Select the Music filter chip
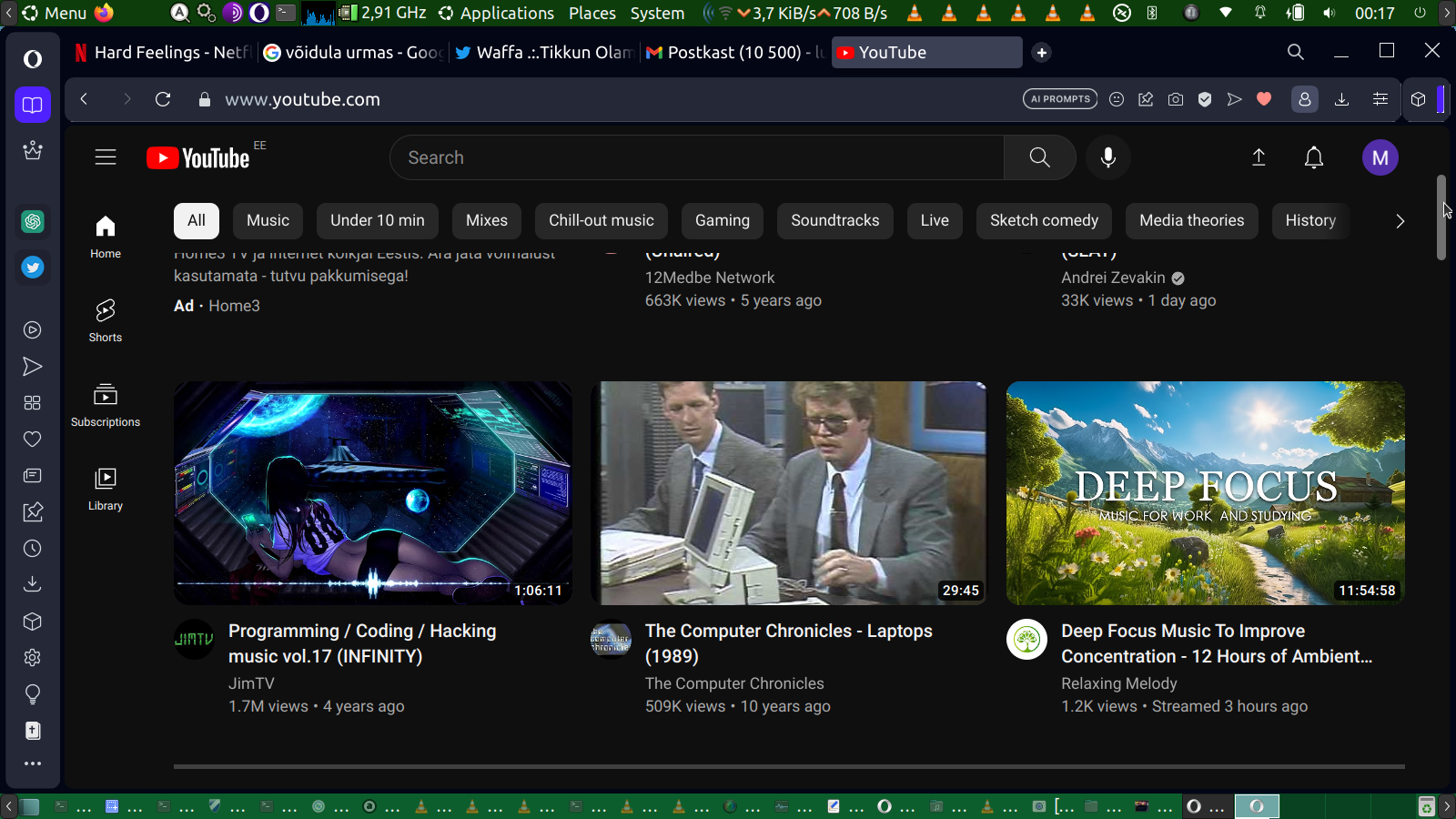The height and width of the screenshot is (819, 1456). tap(268, 220)
